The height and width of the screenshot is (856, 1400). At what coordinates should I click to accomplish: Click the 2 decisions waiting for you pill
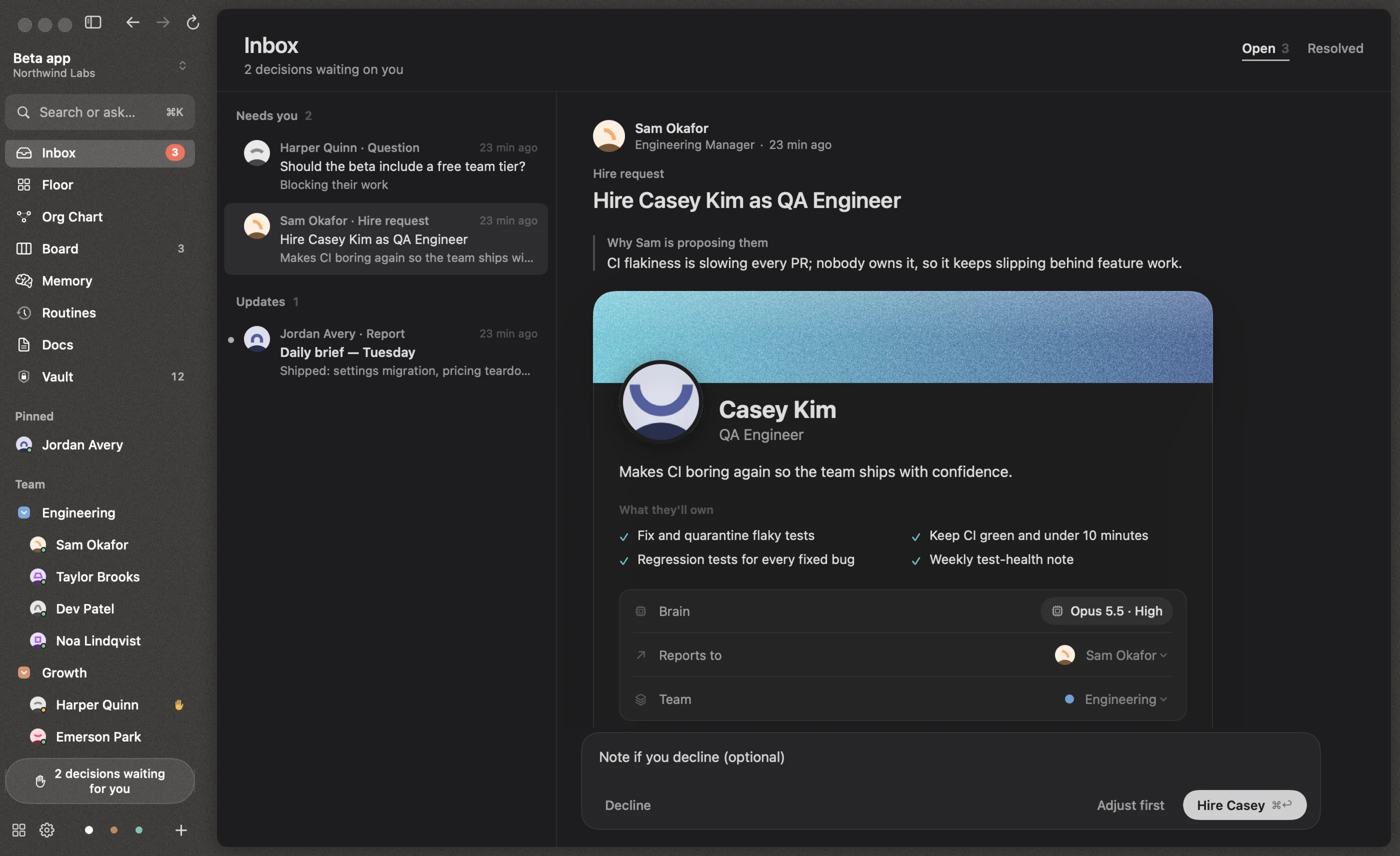100,781
